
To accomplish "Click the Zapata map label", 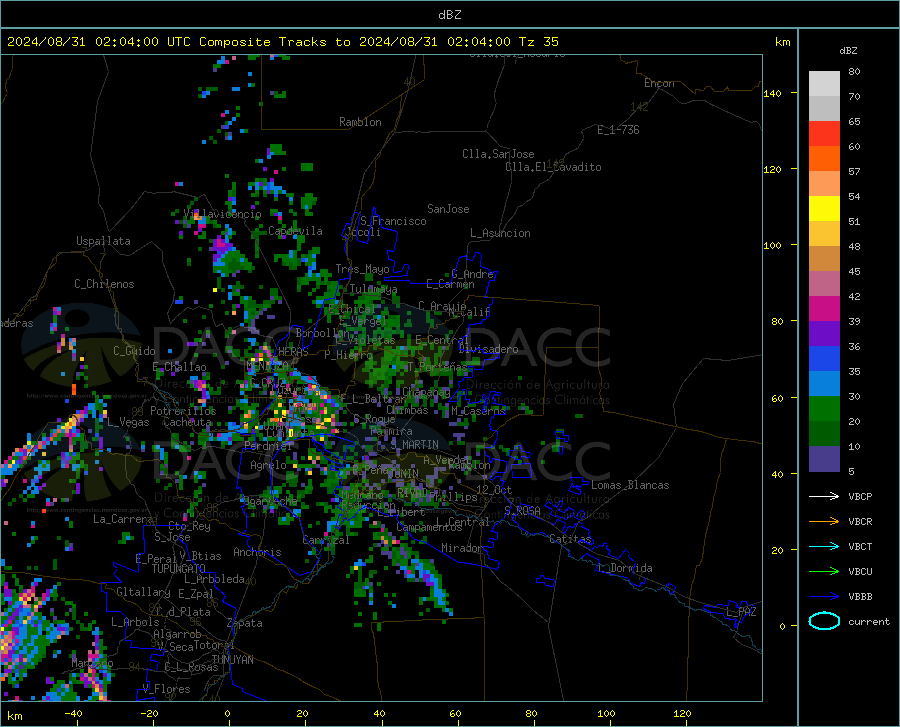I will pos(245,623).
